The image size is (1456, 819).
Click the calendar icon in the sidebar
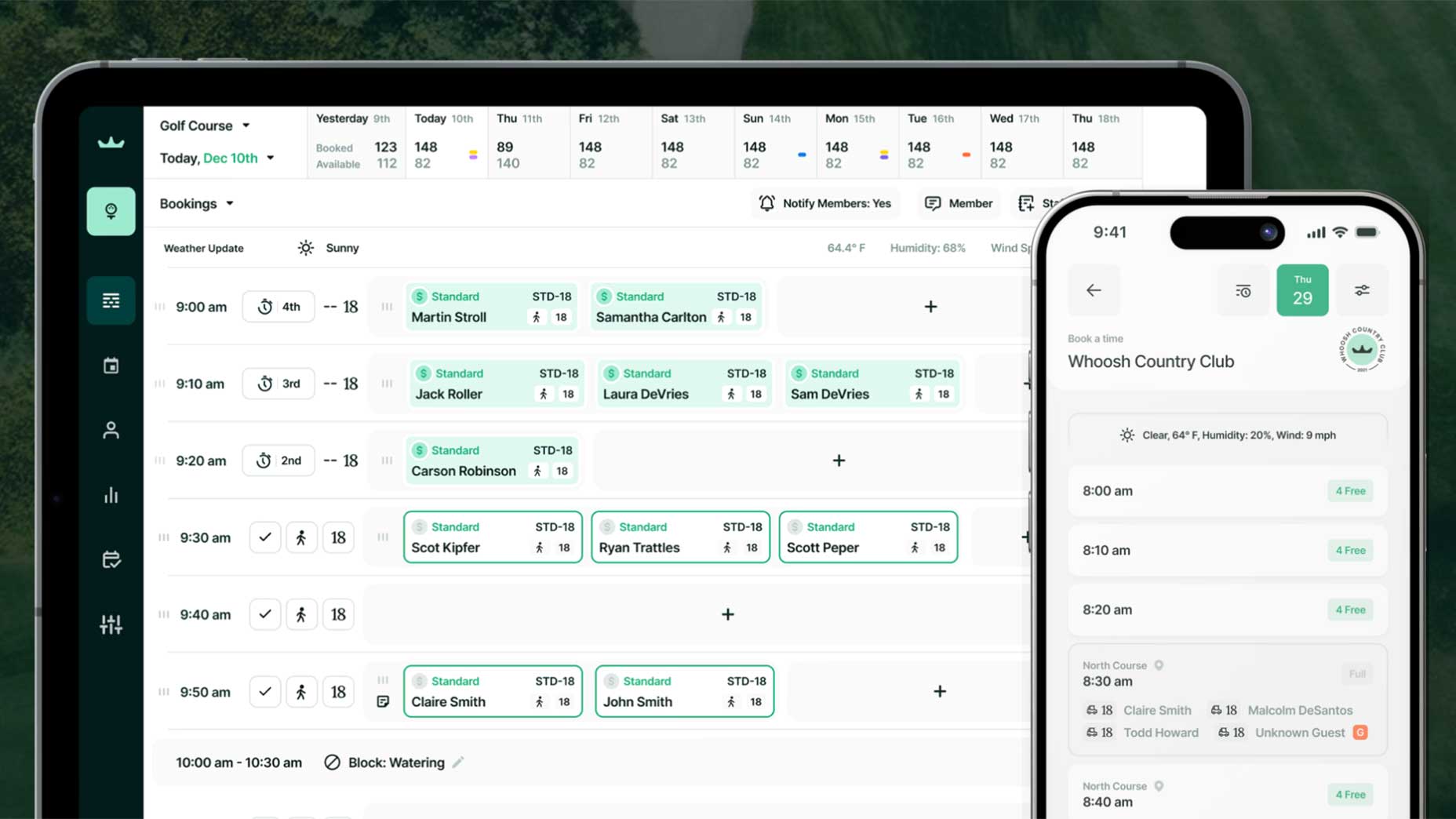[x=111, y=364]
